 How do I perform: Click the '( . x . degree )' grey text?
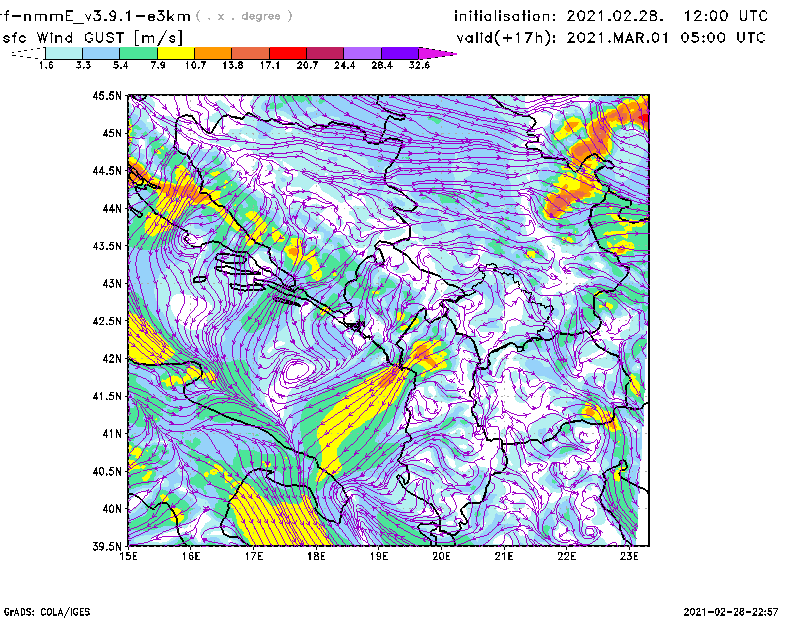244,16
